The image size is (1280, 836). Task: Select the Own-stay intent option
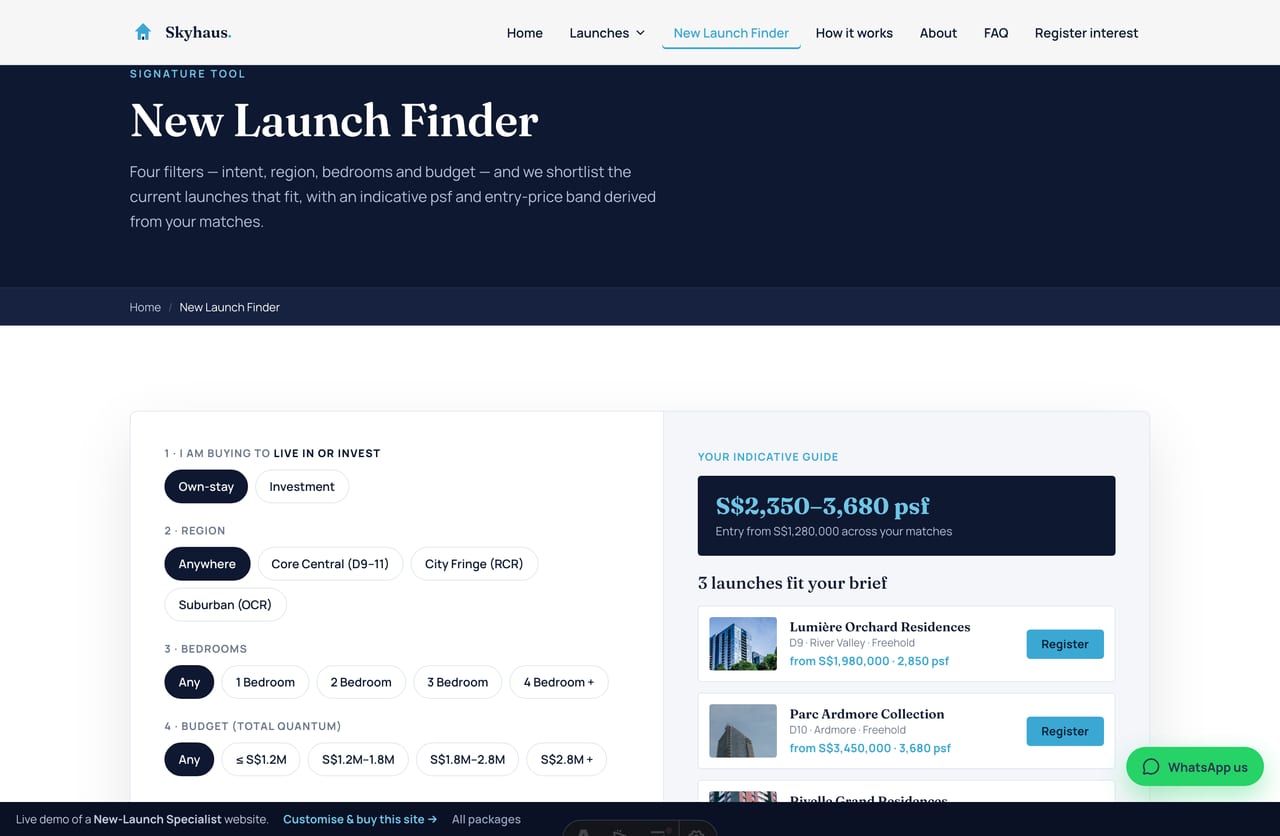point(206,487)
